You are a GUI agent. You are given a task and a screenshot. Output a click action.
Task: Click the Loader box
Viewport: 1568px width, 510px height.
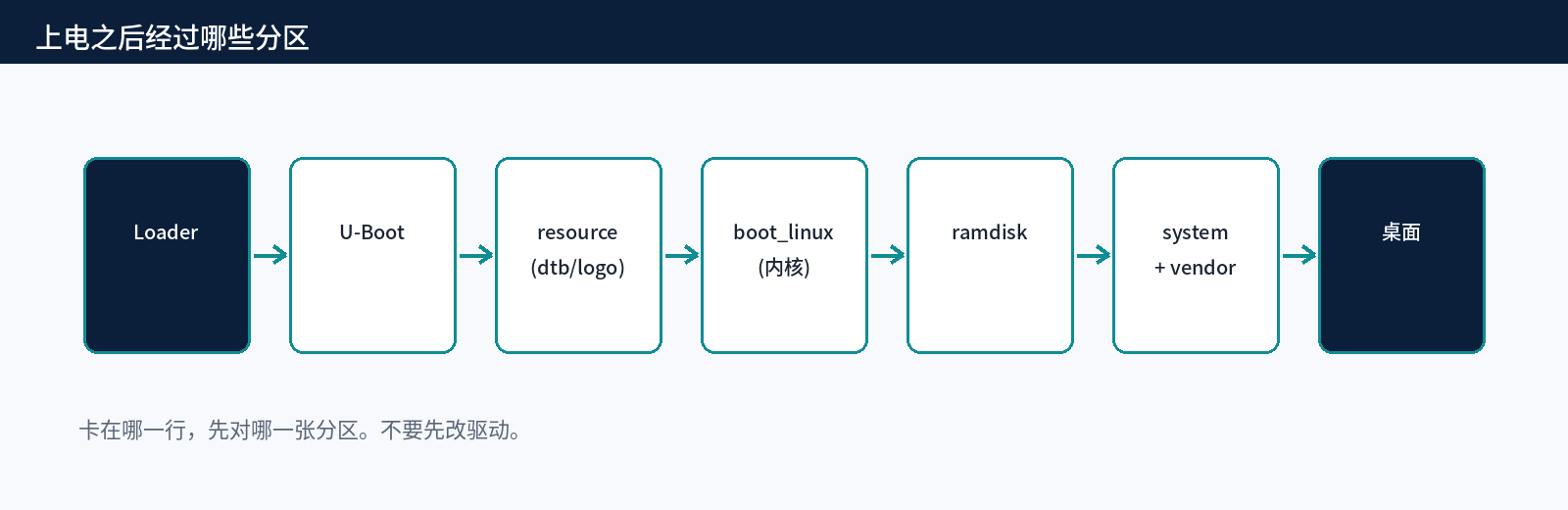click(167, 255)
